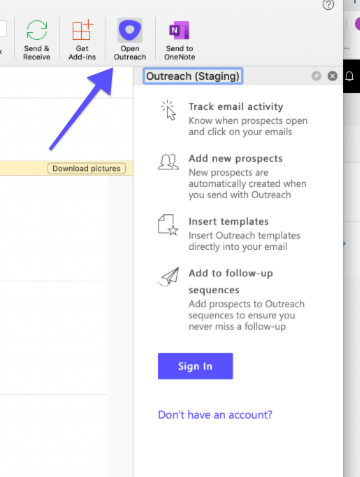Image resolution: width=360 pixels, height=477 pixels.
Task: Click the Open Outreach ribbon button
Action: (130, 40)
